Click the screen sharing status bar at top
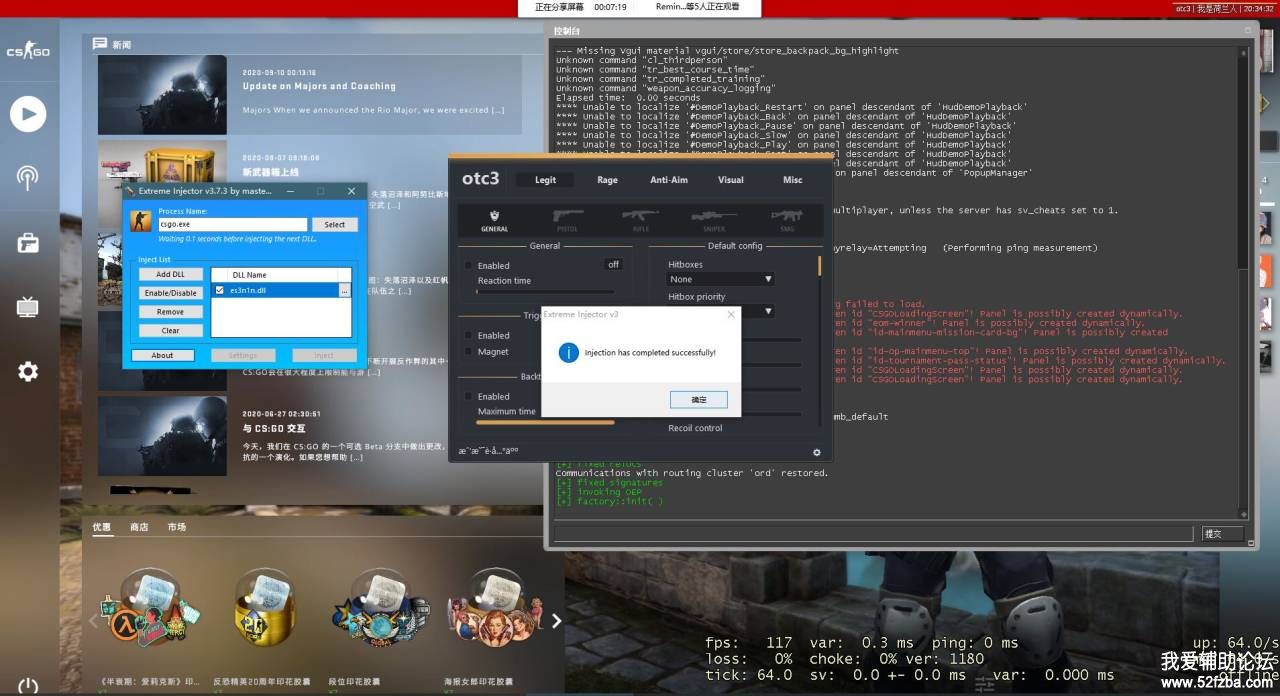Image resolution: width=1280 pixels, height=696 pixels. 640,7
